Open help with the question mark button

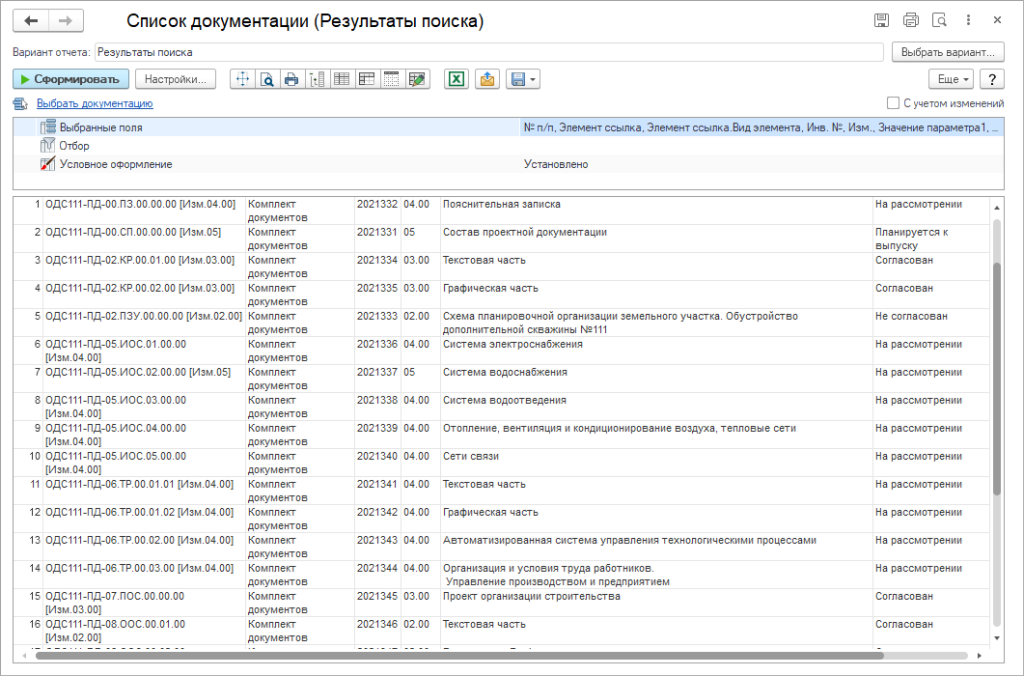992,79
